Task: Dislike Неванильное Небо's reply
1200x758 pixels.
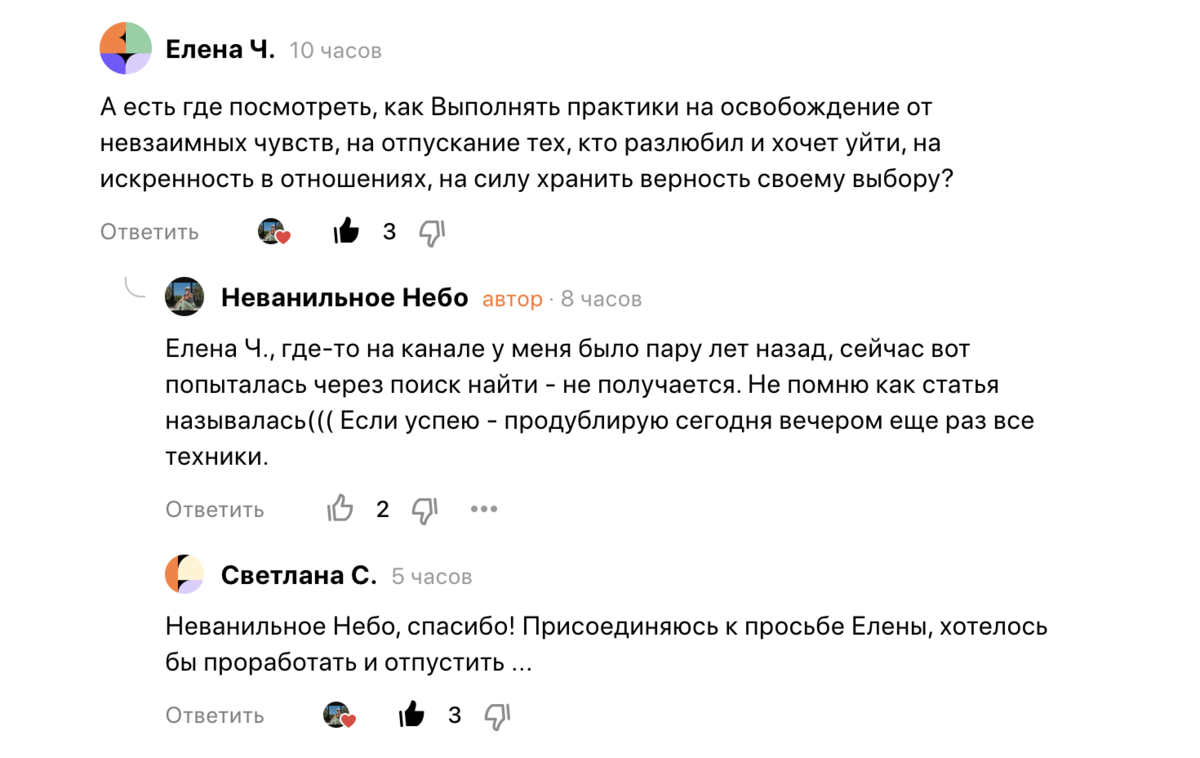Action: click(424, 509)
